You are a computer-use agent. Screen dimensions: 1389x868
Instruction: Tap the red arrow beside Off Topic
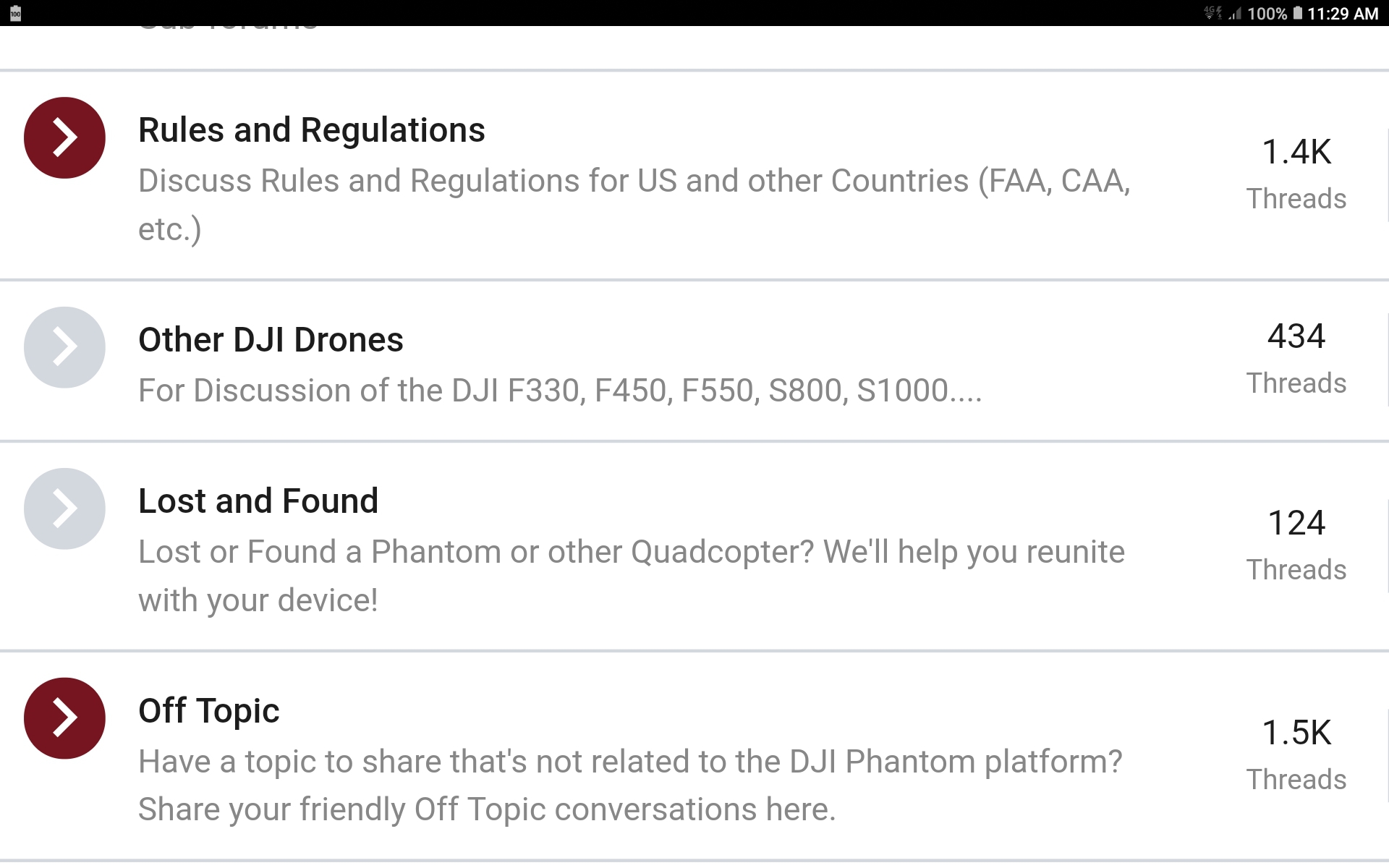coord(64,718)
